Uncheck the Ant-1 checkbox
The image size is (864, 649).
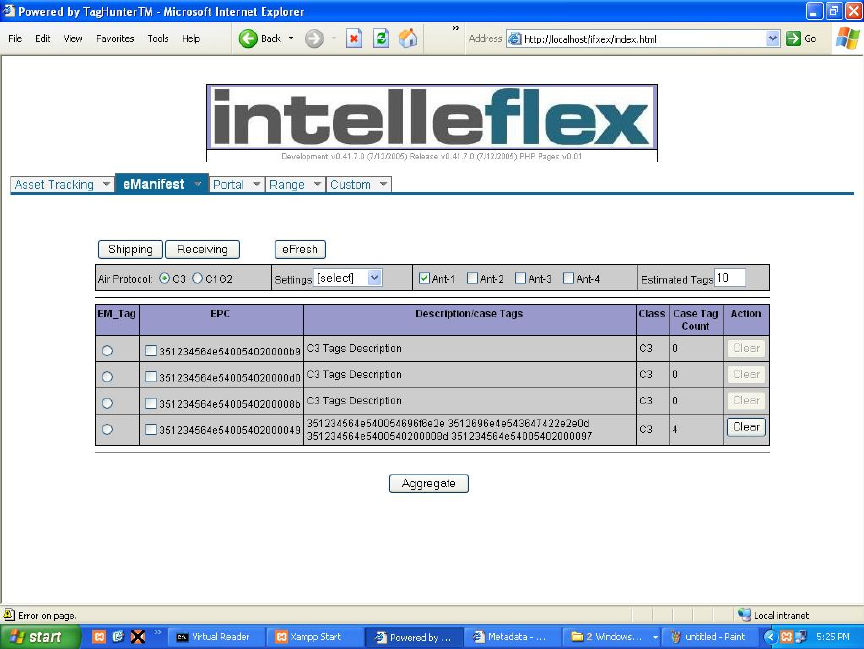click(424, 278)
